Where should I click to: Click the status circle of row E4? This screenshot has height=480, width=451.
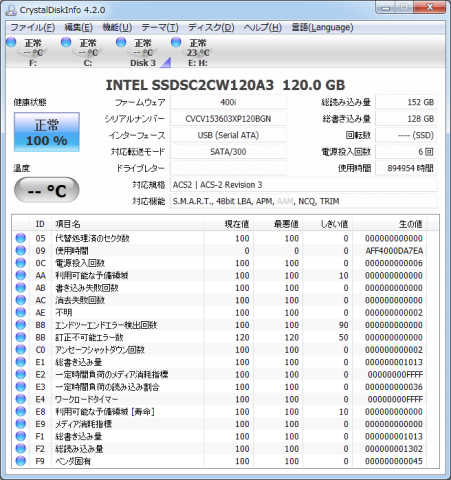21,399
